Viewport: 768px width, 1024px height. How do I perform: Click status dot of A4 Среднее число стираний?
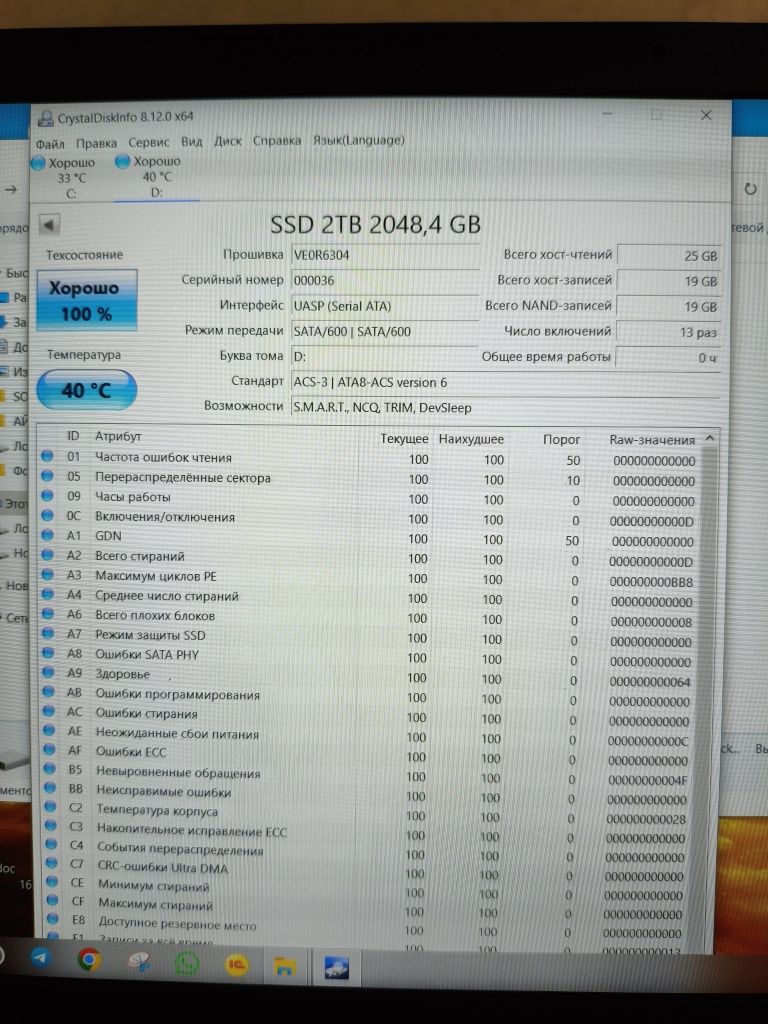pyautogui.click(x=47, y=594)
